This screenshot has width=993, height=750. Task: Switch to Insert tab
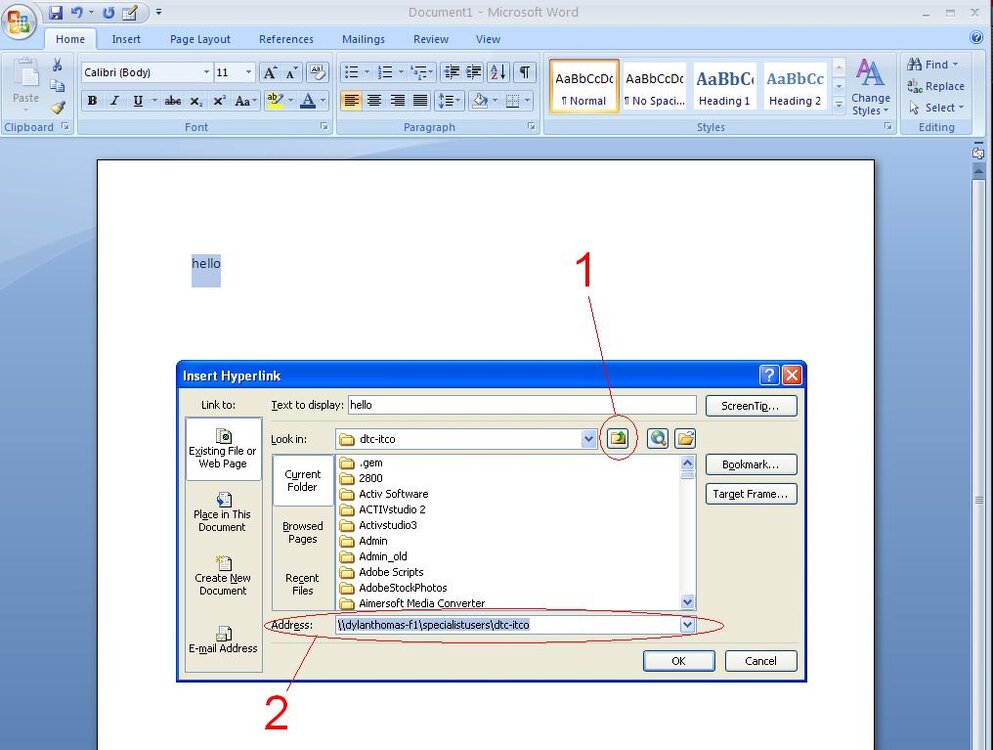click(x=126, y=39)
